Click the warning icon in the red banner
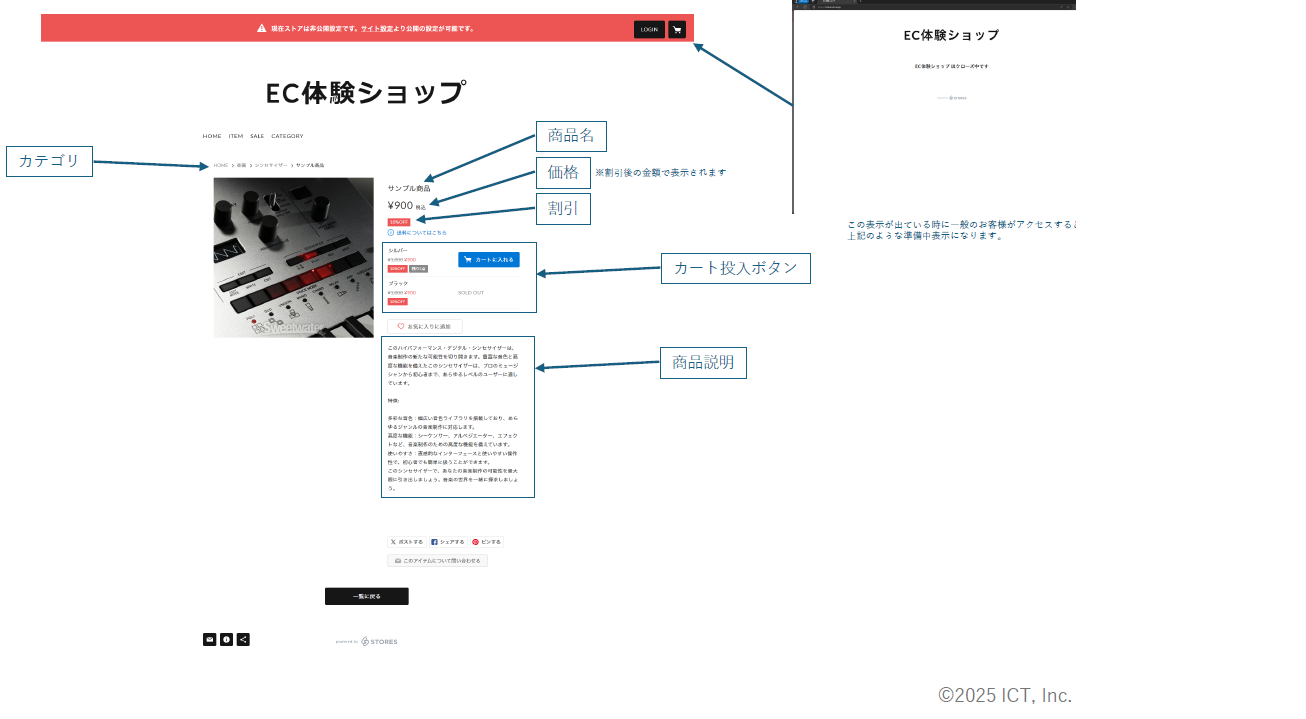 (x=262, y=28)
